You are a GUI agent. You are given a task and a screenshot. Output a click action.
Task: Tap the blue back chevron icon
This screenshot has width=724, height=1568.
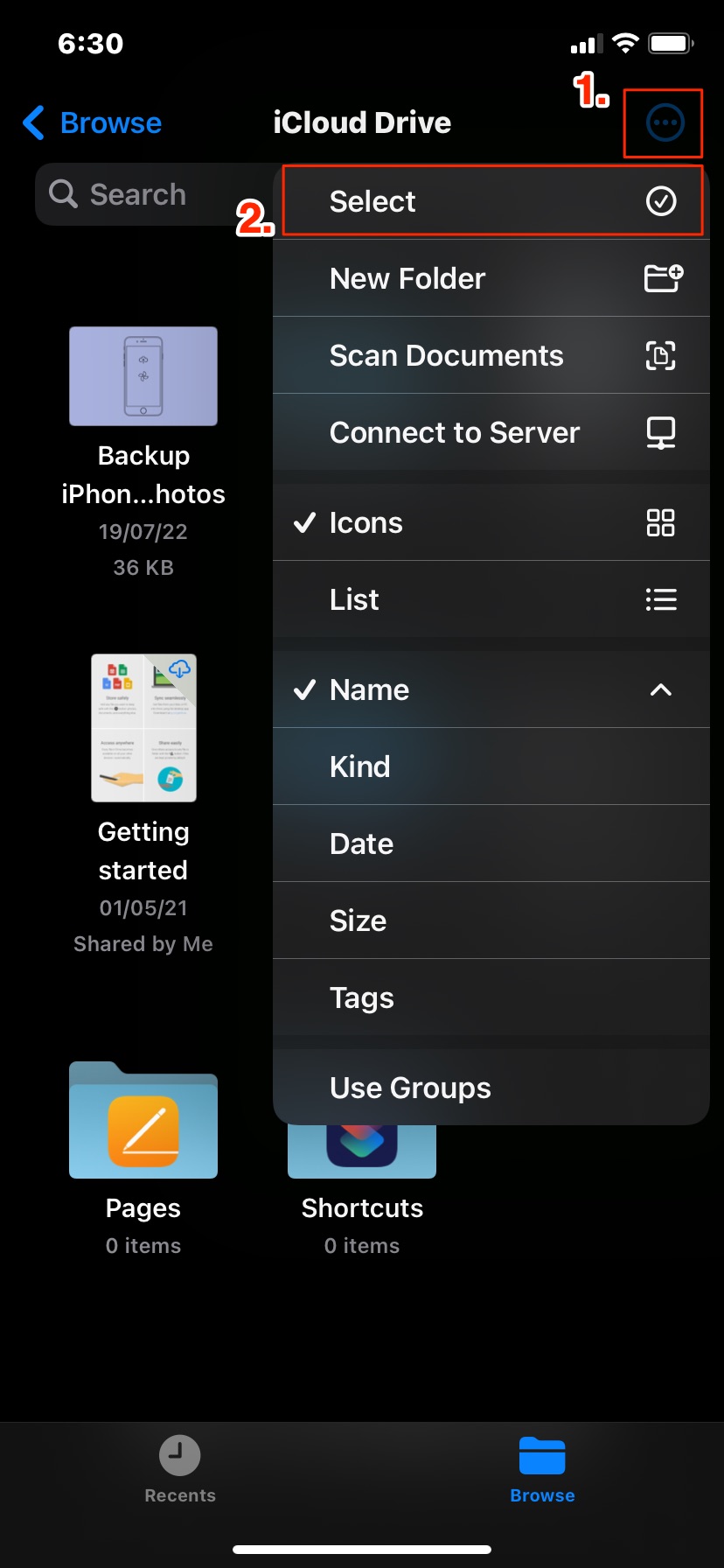point(33,122)
